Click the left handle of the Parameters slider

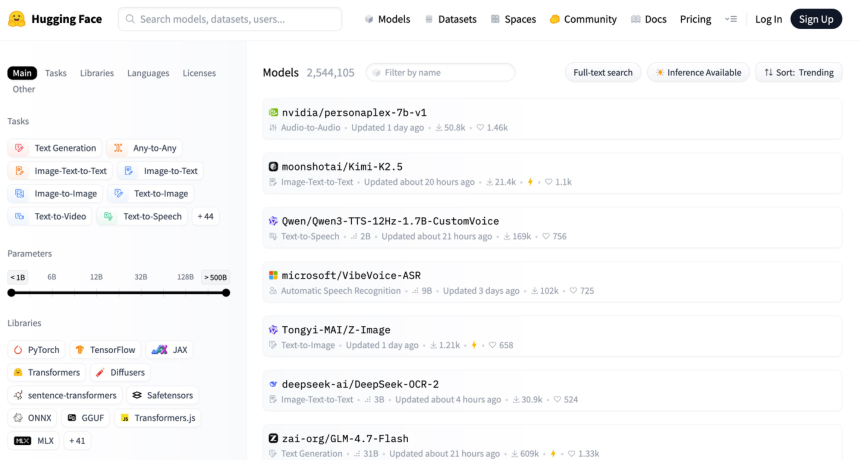pyautogui.click(x=12, y=293)
